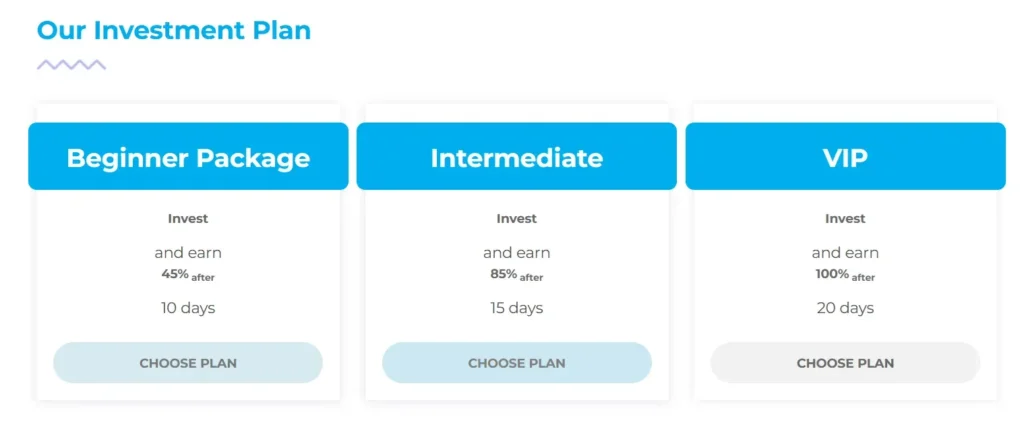Click the 45% after earning rate
1024x433 pixels.
(188, 275)
